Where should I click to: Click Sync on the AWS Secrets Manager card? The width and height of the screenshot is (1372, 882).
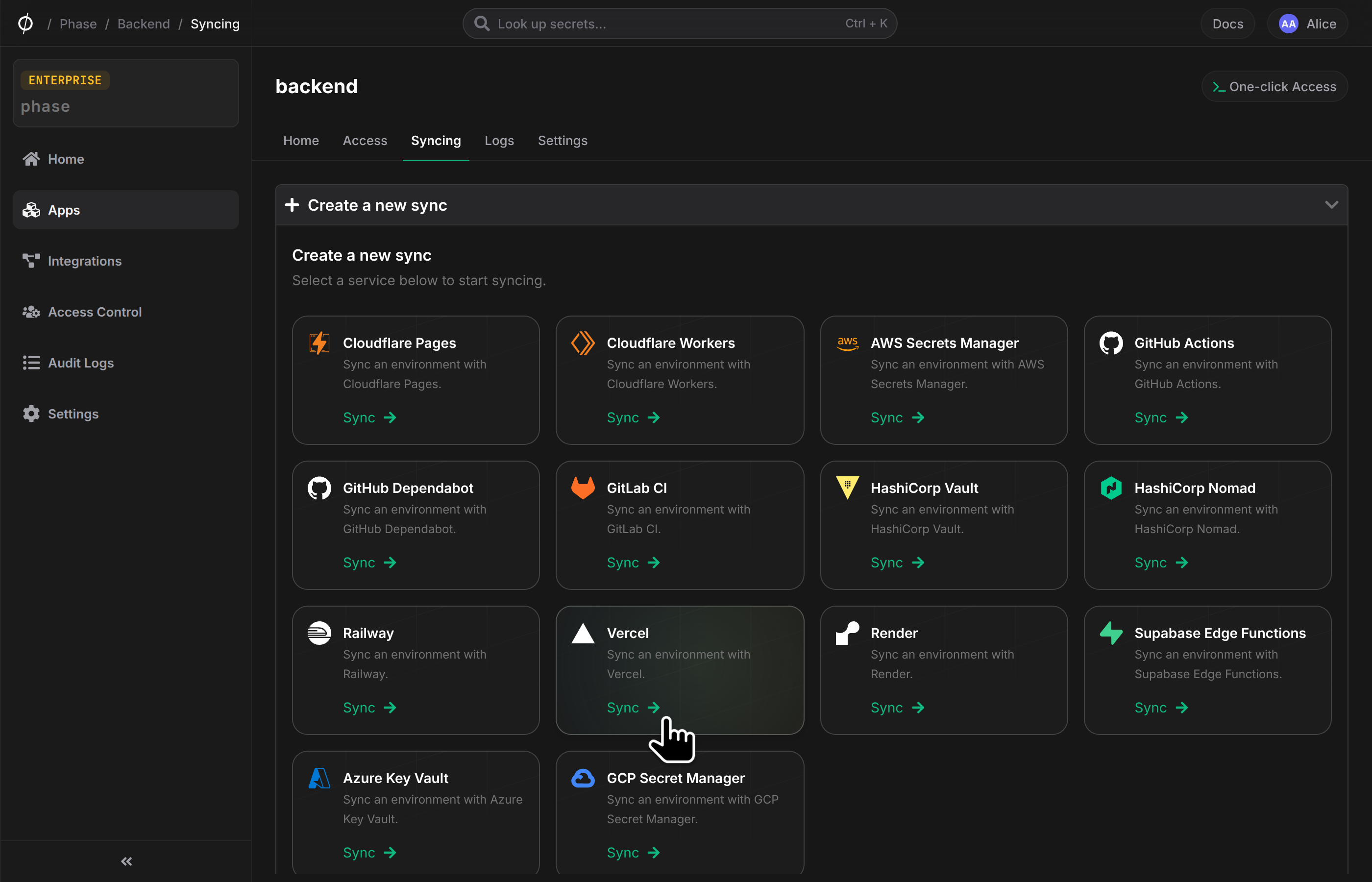[897, 417]
